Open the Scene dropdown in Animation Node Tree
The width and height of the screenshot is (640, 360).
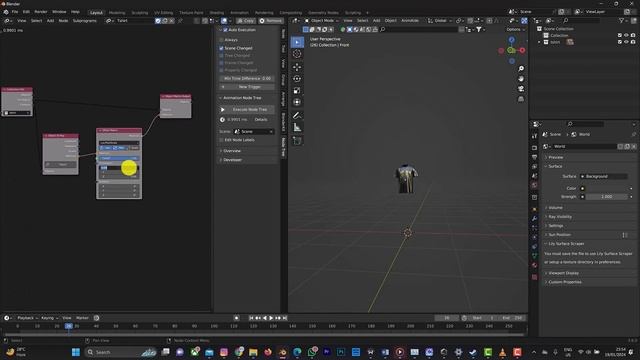coord(253,131)
